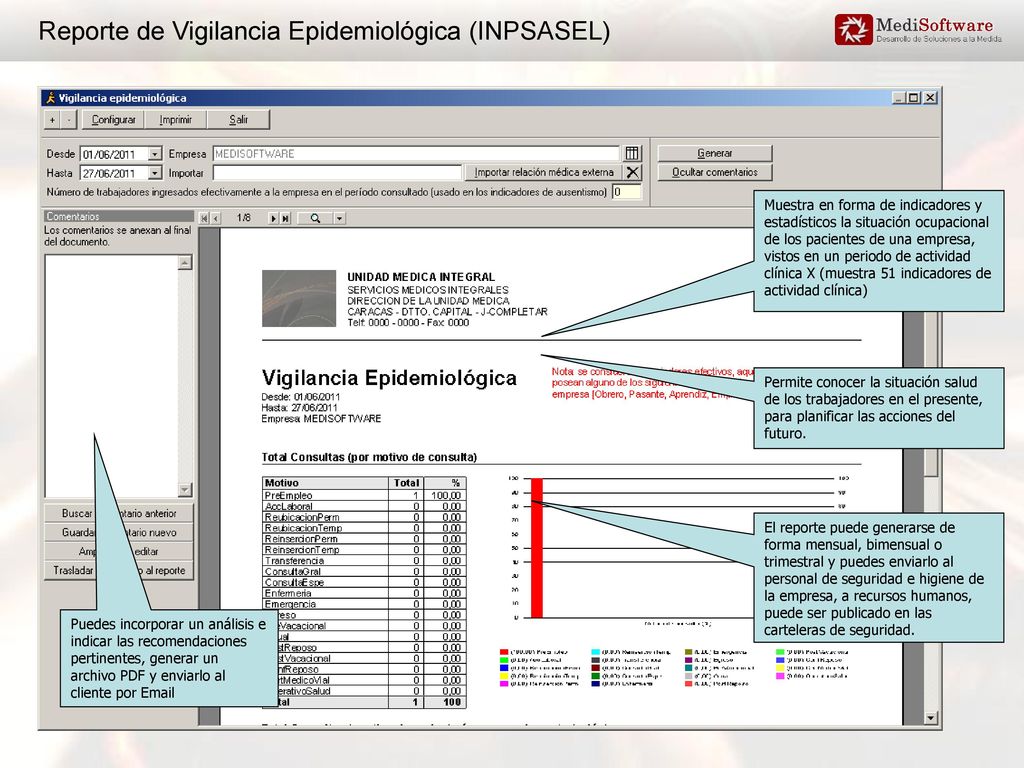Go to previous report page

(216, 218)
